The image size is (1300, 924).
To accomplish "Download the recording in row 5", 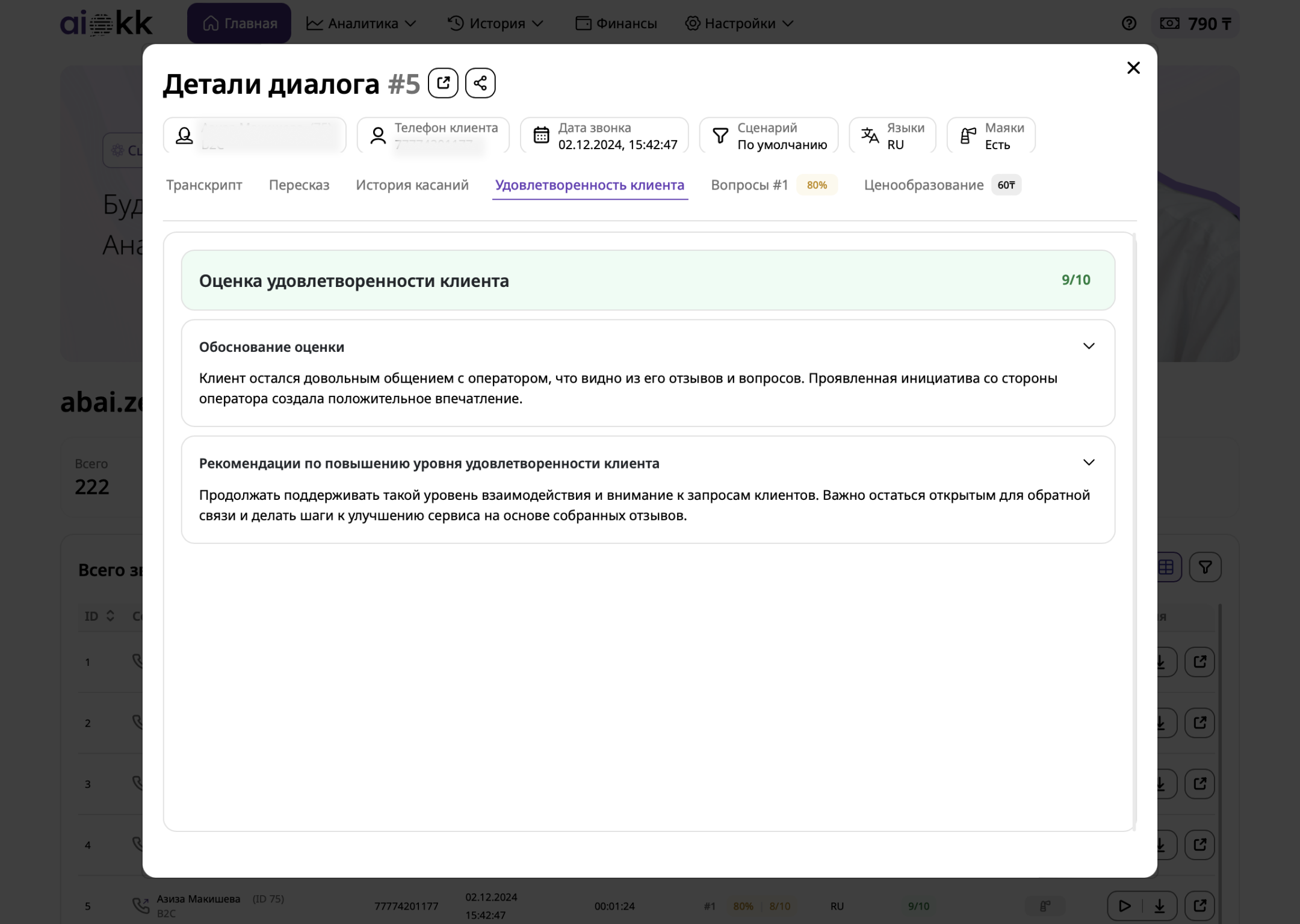I will tap(1159, 905).
